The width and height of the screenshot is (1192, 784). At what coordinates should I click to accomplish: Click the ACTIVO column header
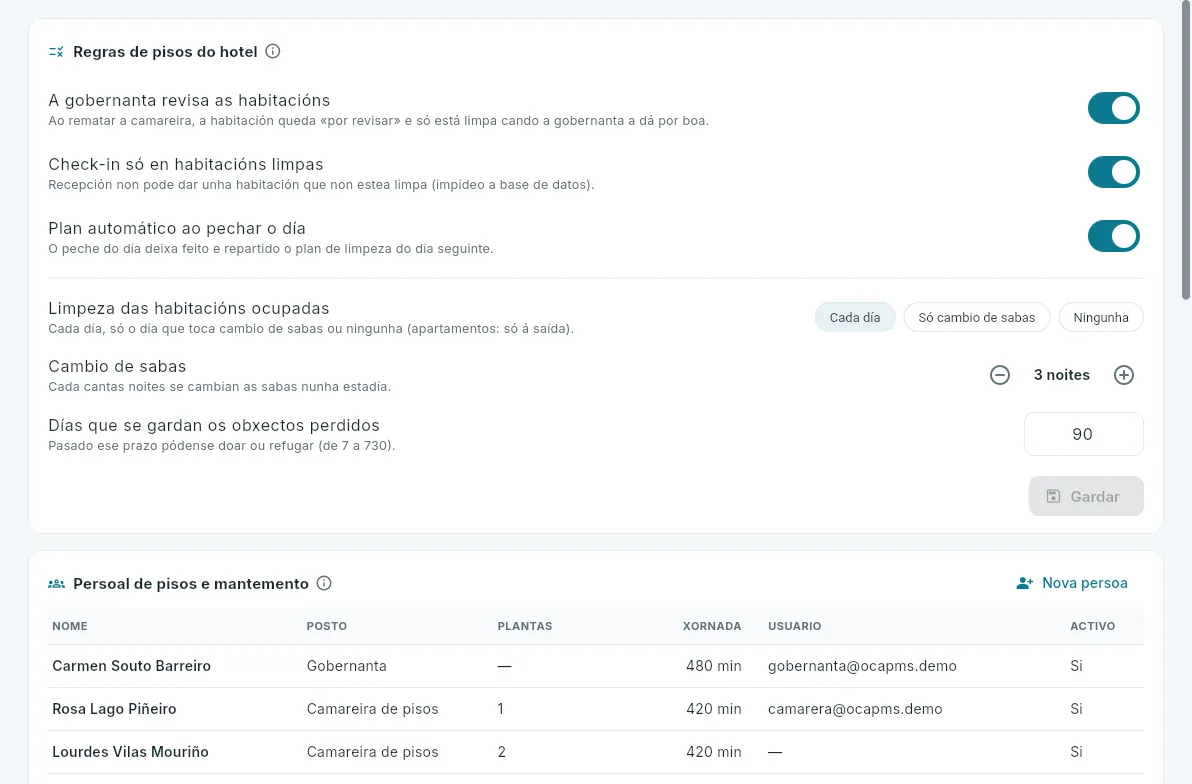pyautogui.click(x=1092, y=626)
